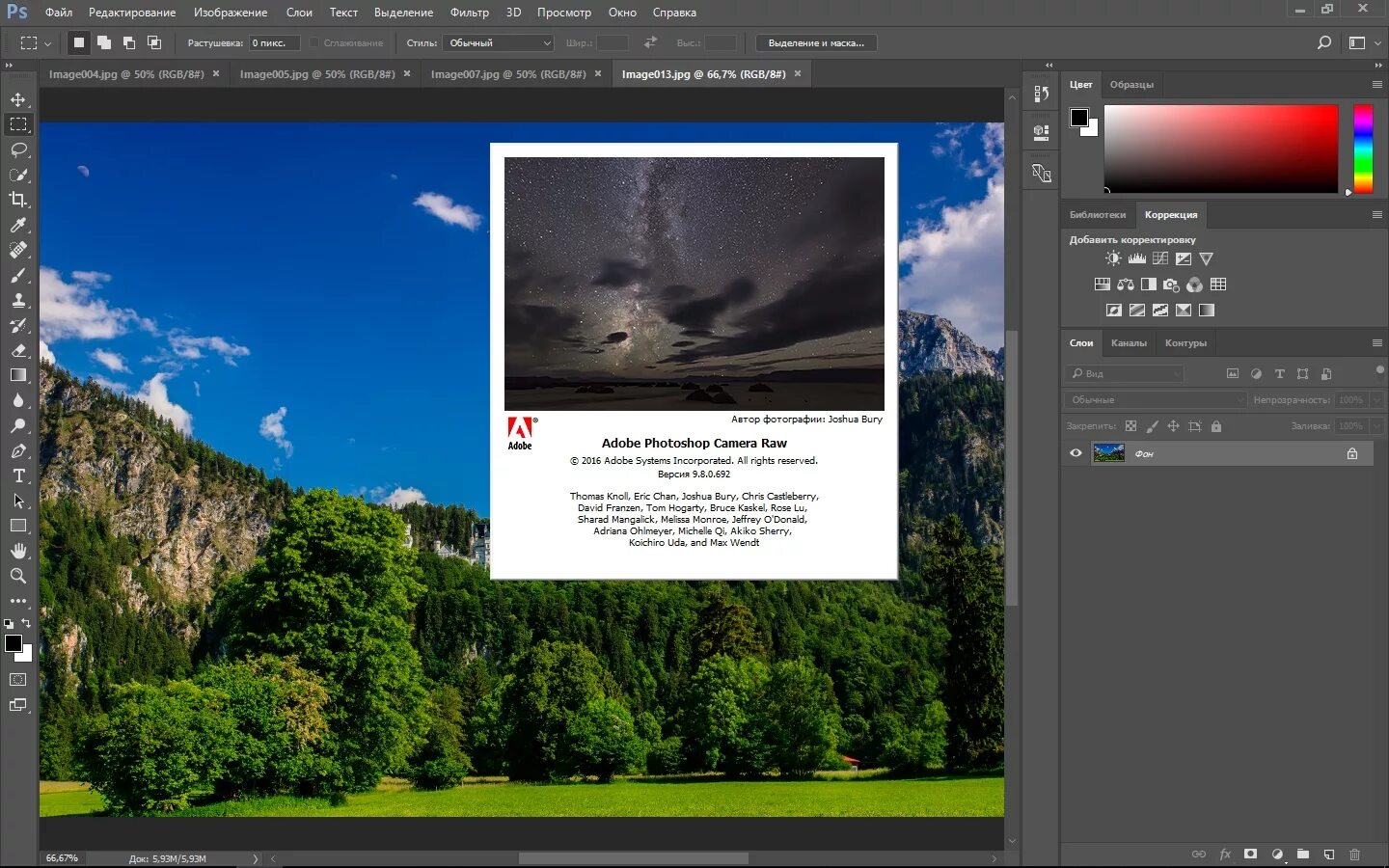Open the Заливка dropdown arrow
This screenshot has width=1389, height=868.
pyautogui.click(x=1377, y=425)
